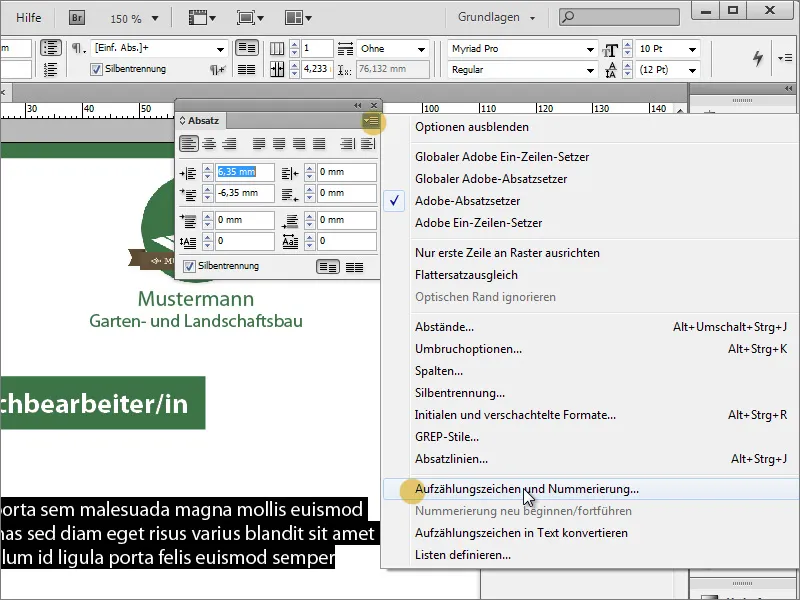Click the left indent field showing 6,35 mm
The width and height of the screenshot is (800, 600).
[245, 172]
